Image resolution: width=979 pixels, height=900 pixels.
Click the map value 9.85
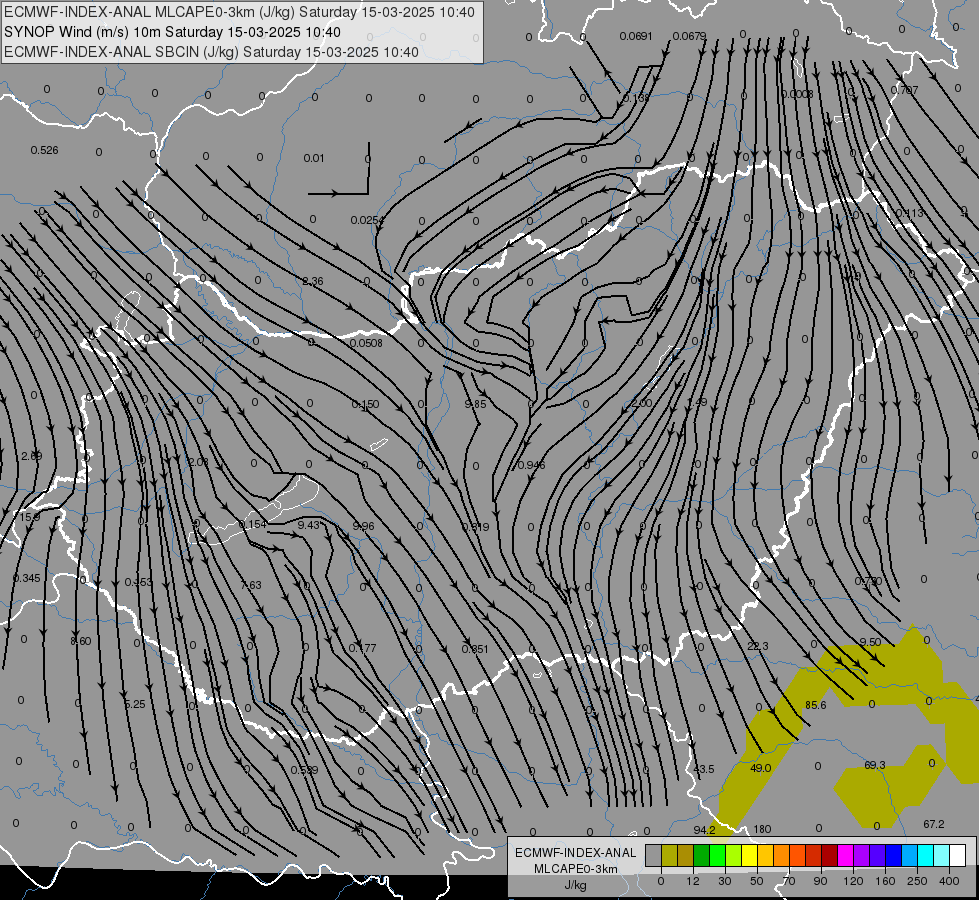[x=475, y=404]
